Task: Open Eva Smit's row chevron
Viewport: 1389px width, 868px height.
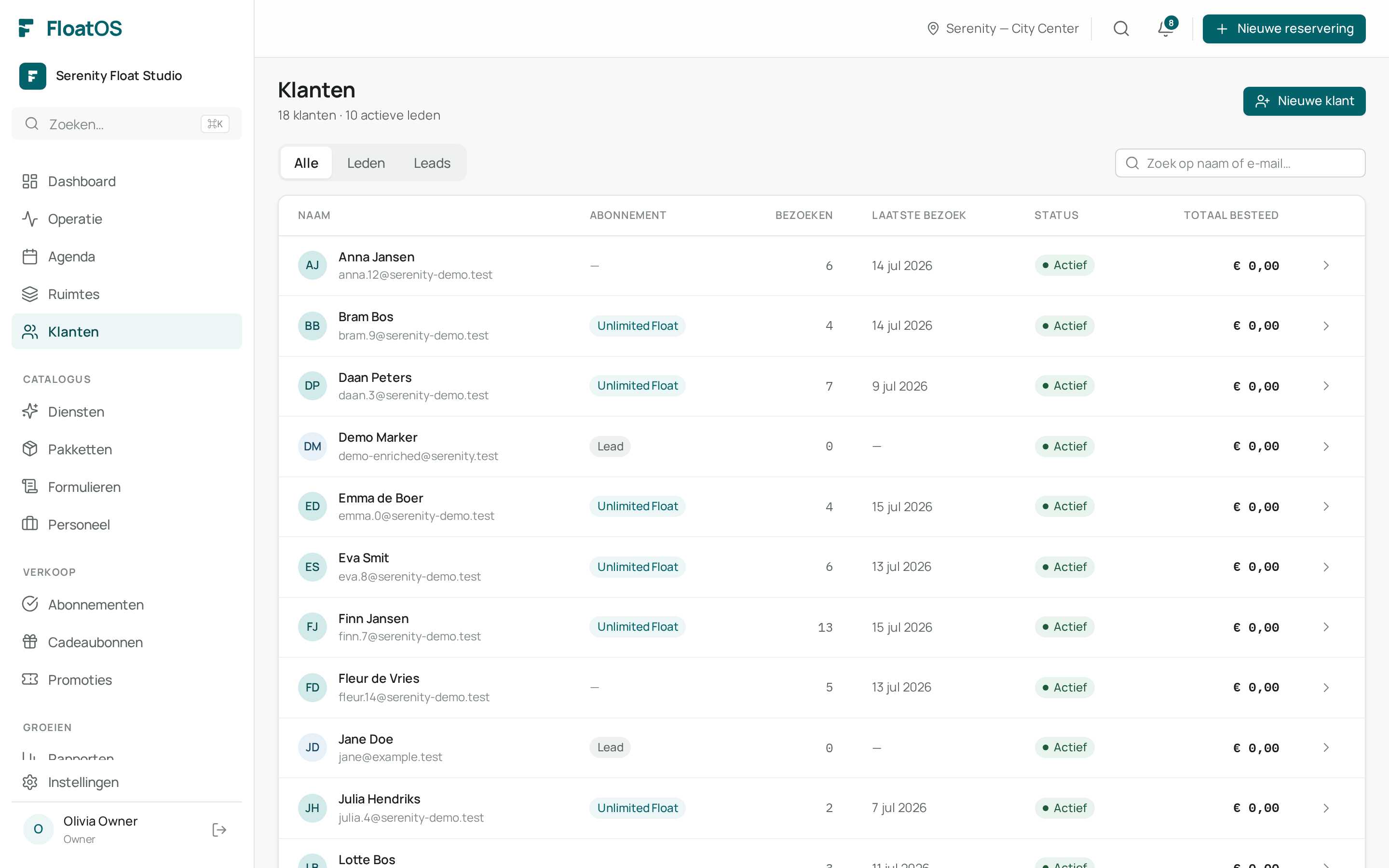Action: click(x=1326, y=567)
